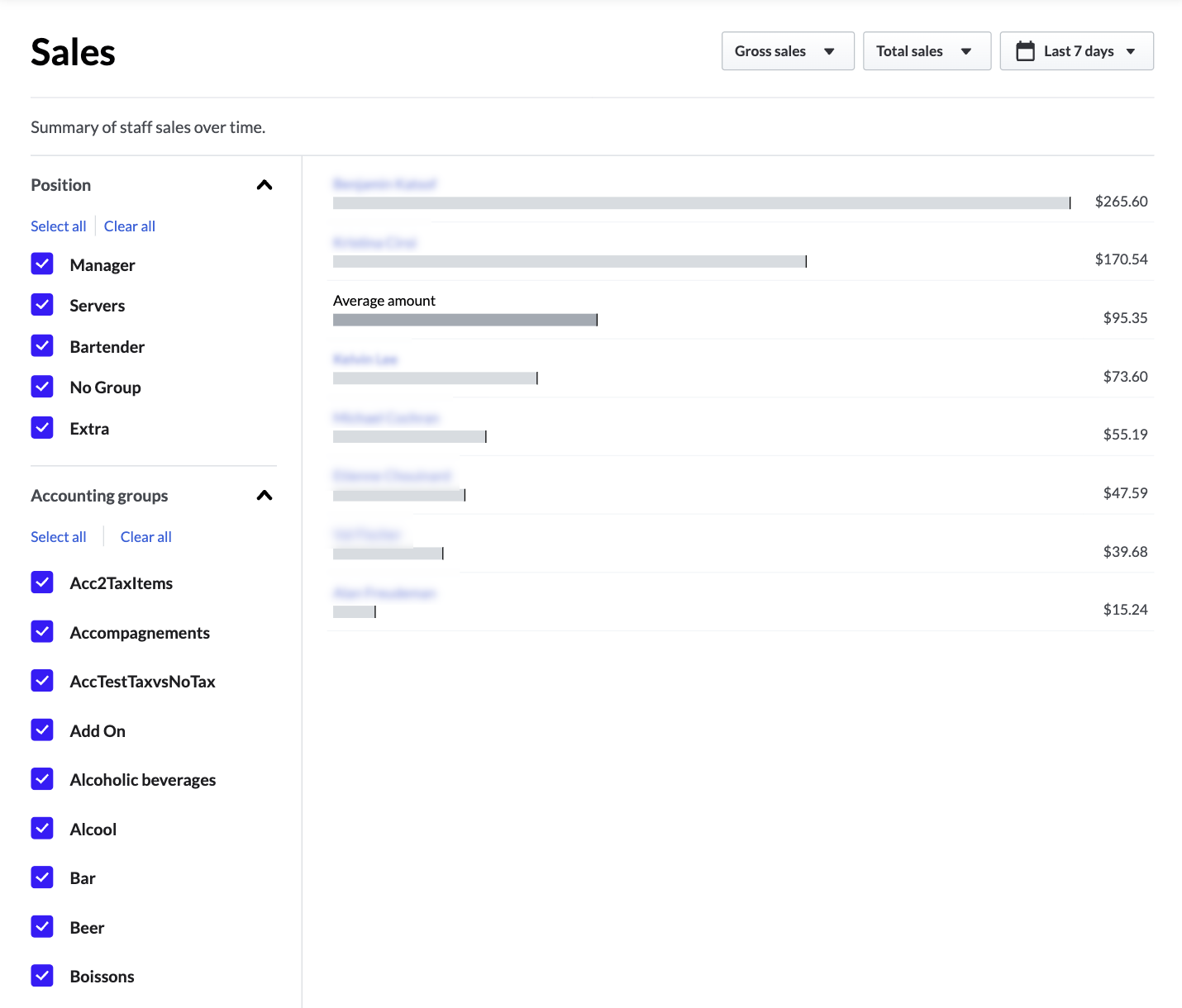1182x1008 pixels.
Task: Open the Total sales dropdown
Action: pos(927,51)
